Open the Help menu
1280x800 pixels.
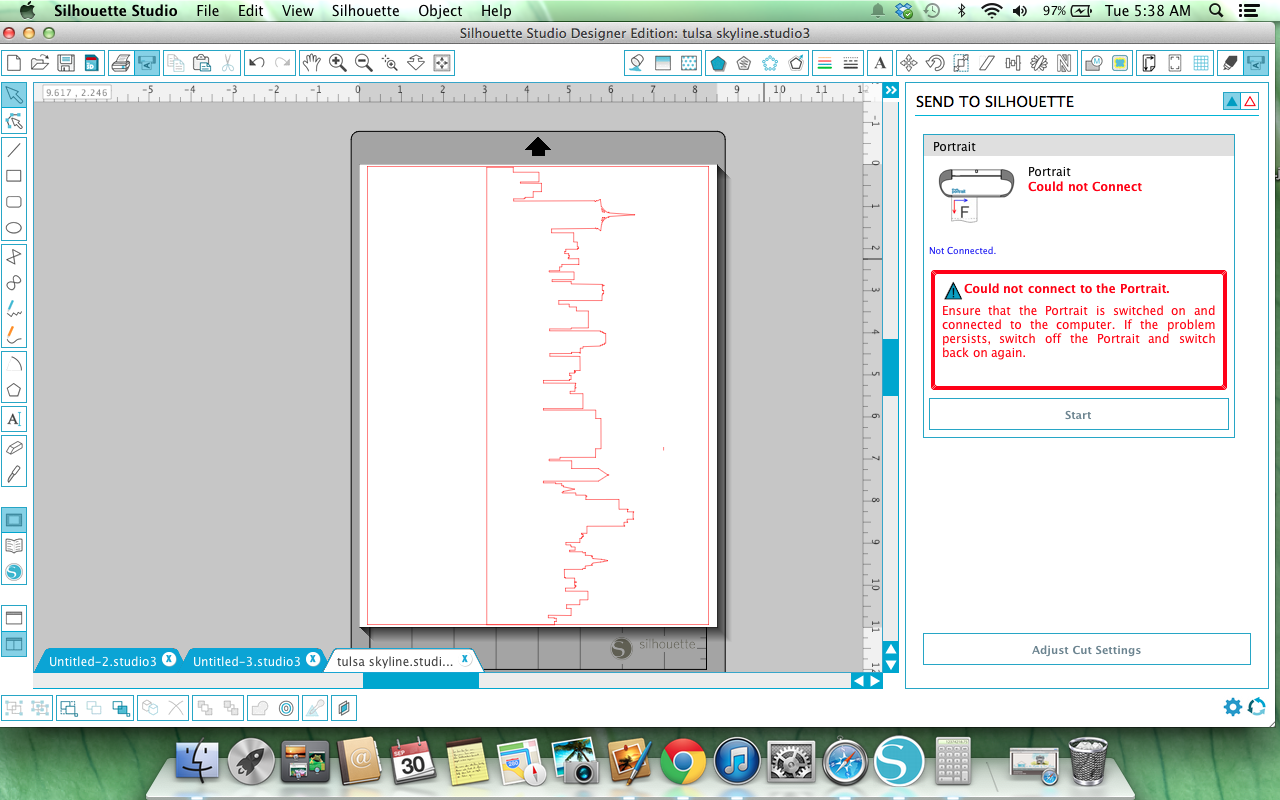[496, 11]
